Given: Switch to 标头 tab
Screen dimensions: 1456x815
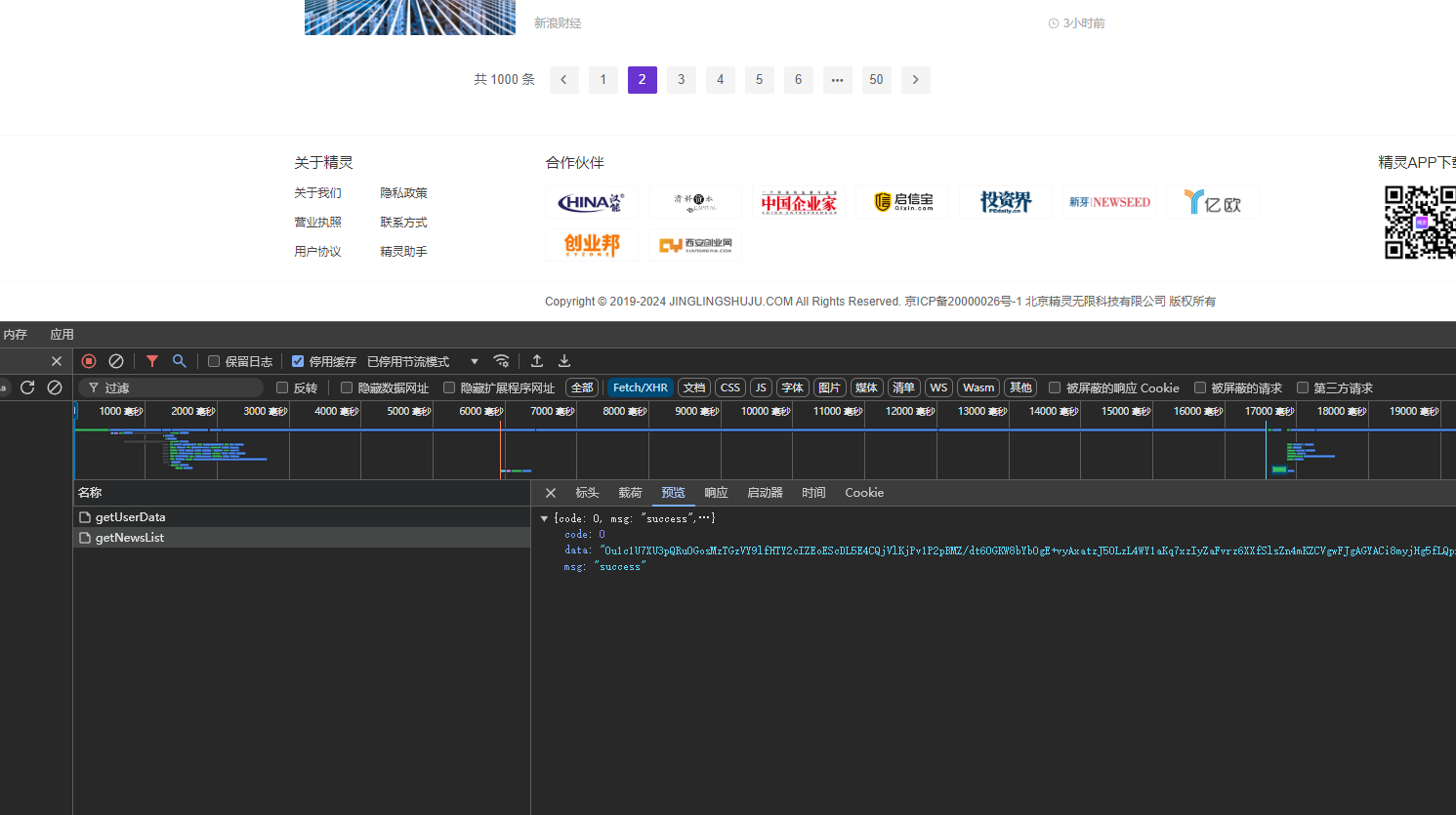Looking at the screenshot, I should pyautogui.click(x=587, y=493).
